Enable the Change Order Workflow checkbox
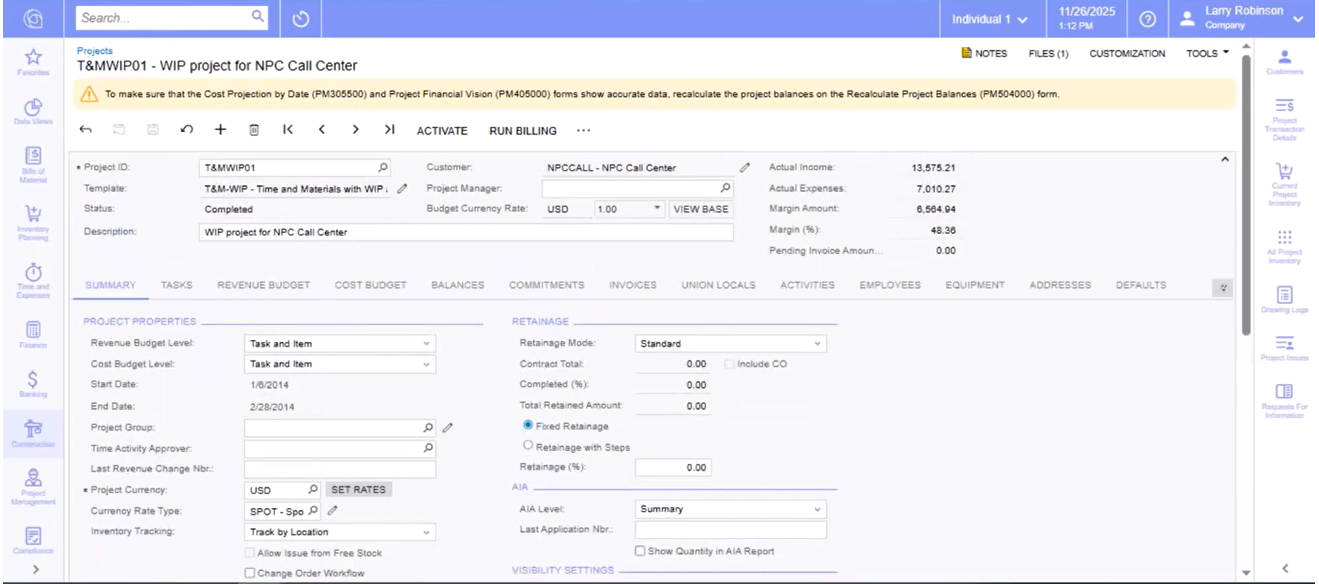This screenshot has width=1319, height=584. click(250, 573)
